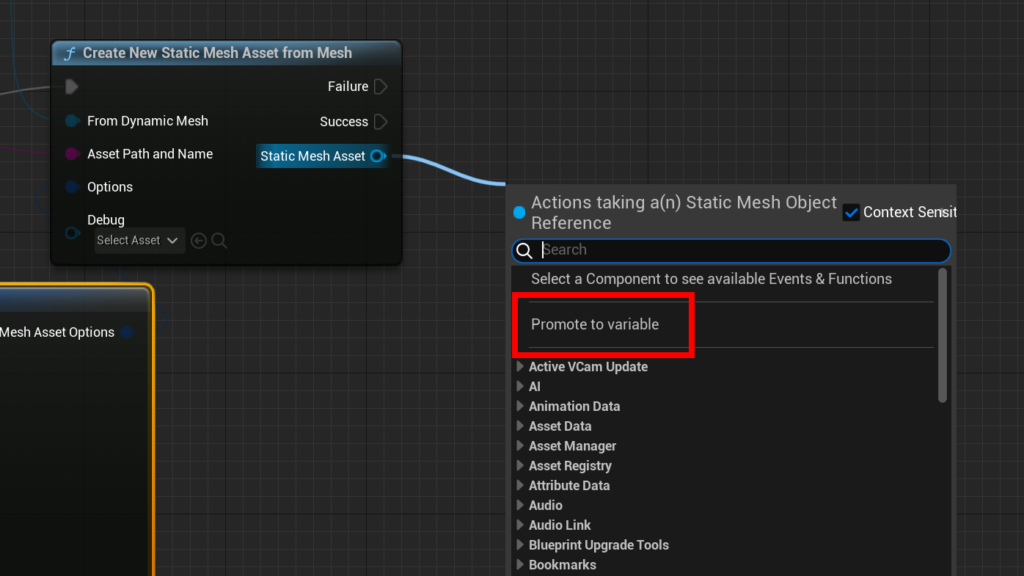Click the Options input pin
The width and height of the screenshot is (1024, 576).
[x=72, y=187]
